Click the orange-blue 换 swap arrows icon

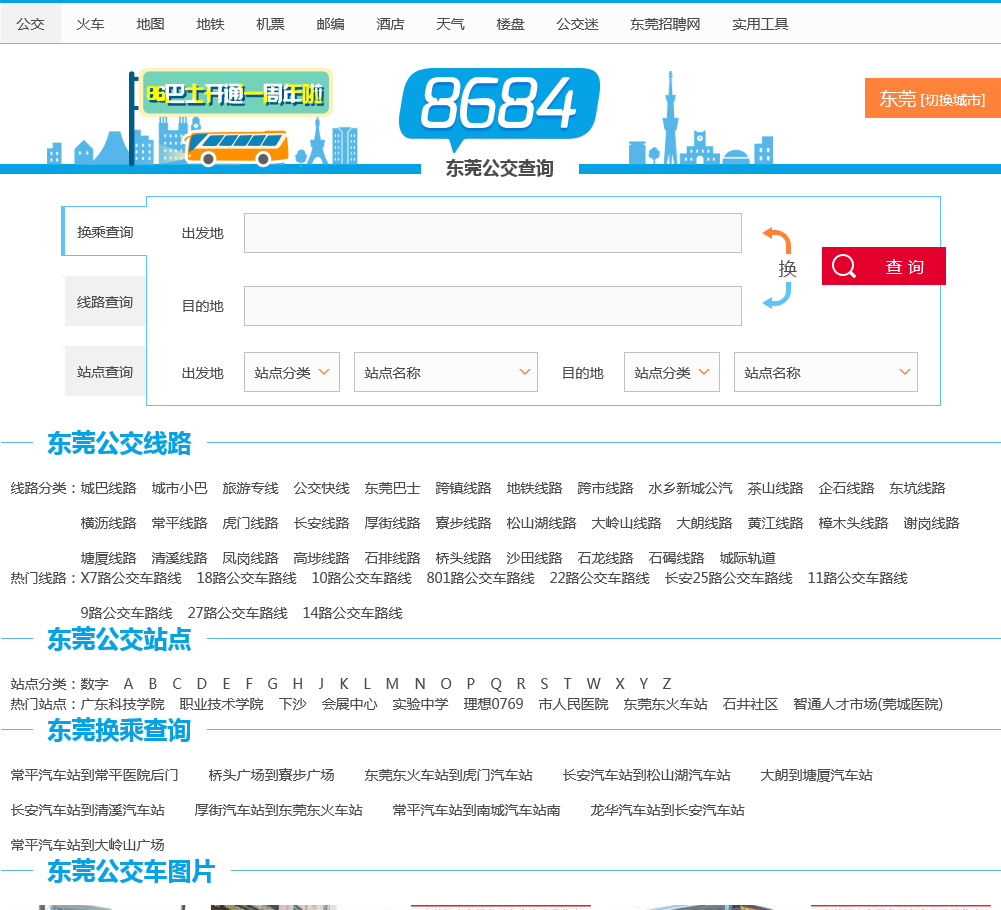pyautogui.click(x=779, y=268)
